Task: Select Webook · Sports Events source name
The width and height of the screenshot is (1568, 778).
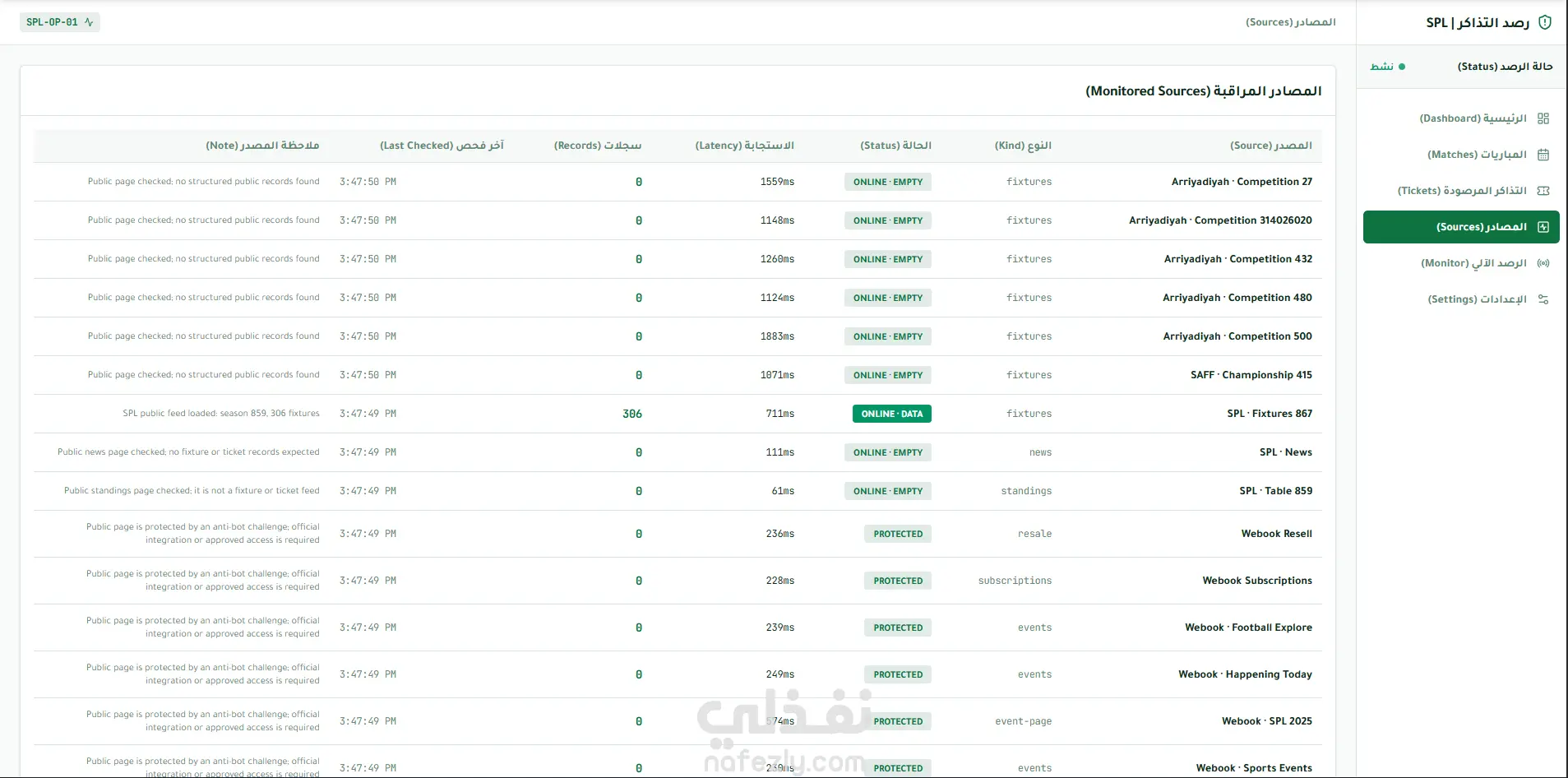Action: pos(1254,768)
